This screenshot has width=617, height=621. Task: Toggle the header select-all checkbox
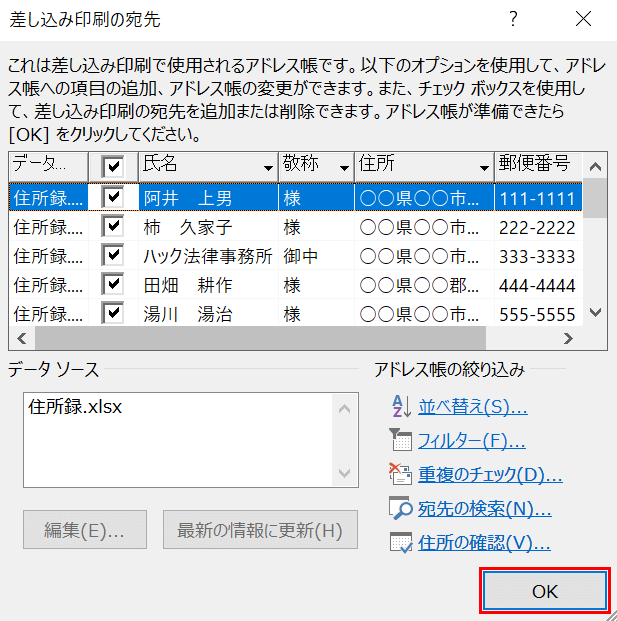click(113, 166)
